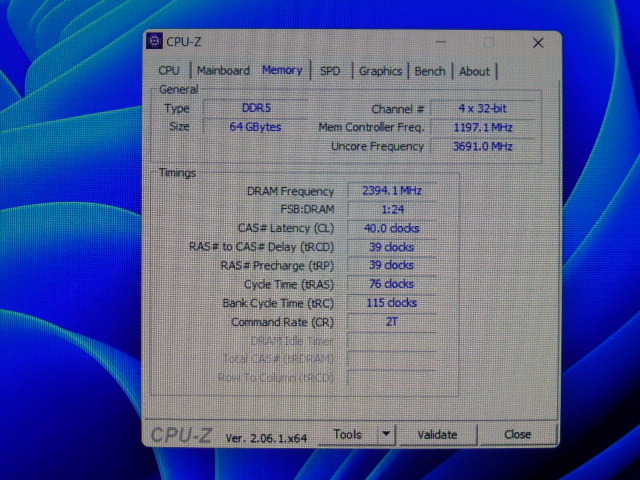Click the Tools button
The height and width of the screenshot is (480, 640).
(x=348, y=434)
